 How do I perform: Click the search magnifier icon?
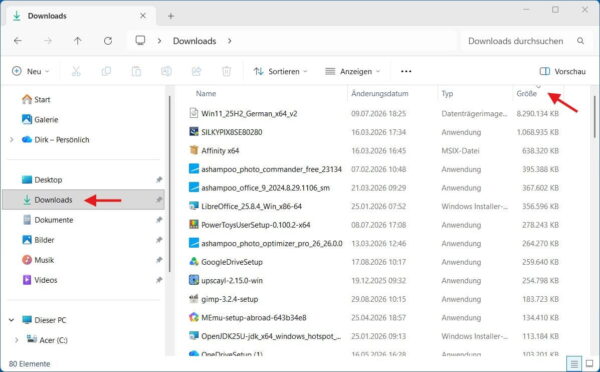click(x=580, y=41)
